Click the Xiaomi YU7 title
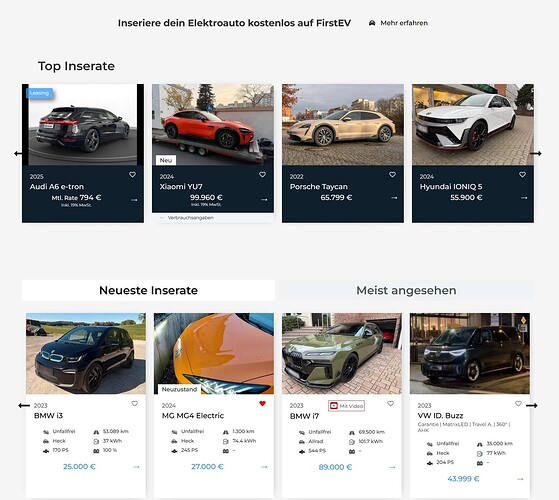Image resolution: width=559 pixels, height=500 pixels. 181,187
